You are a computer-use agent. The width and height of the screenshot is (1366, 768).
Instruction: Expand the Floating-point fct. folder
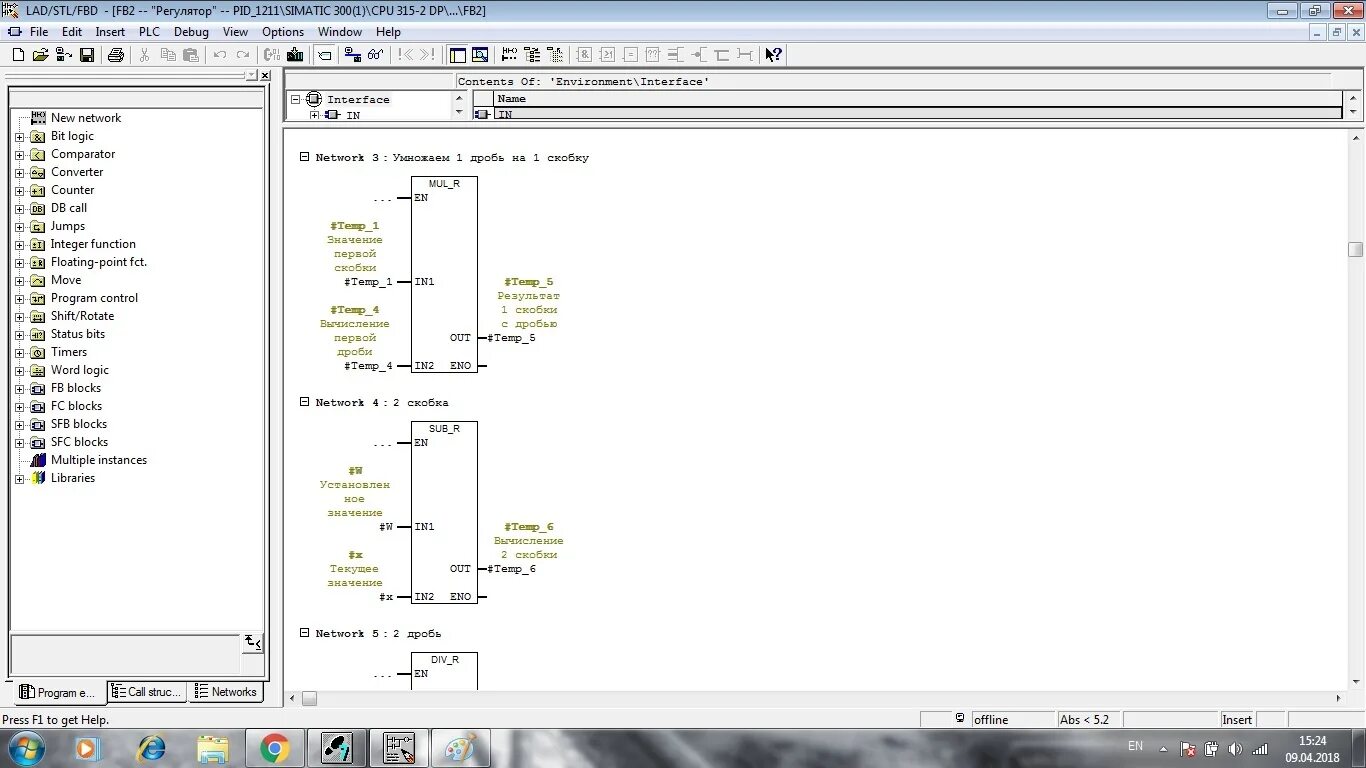(19, 263)
